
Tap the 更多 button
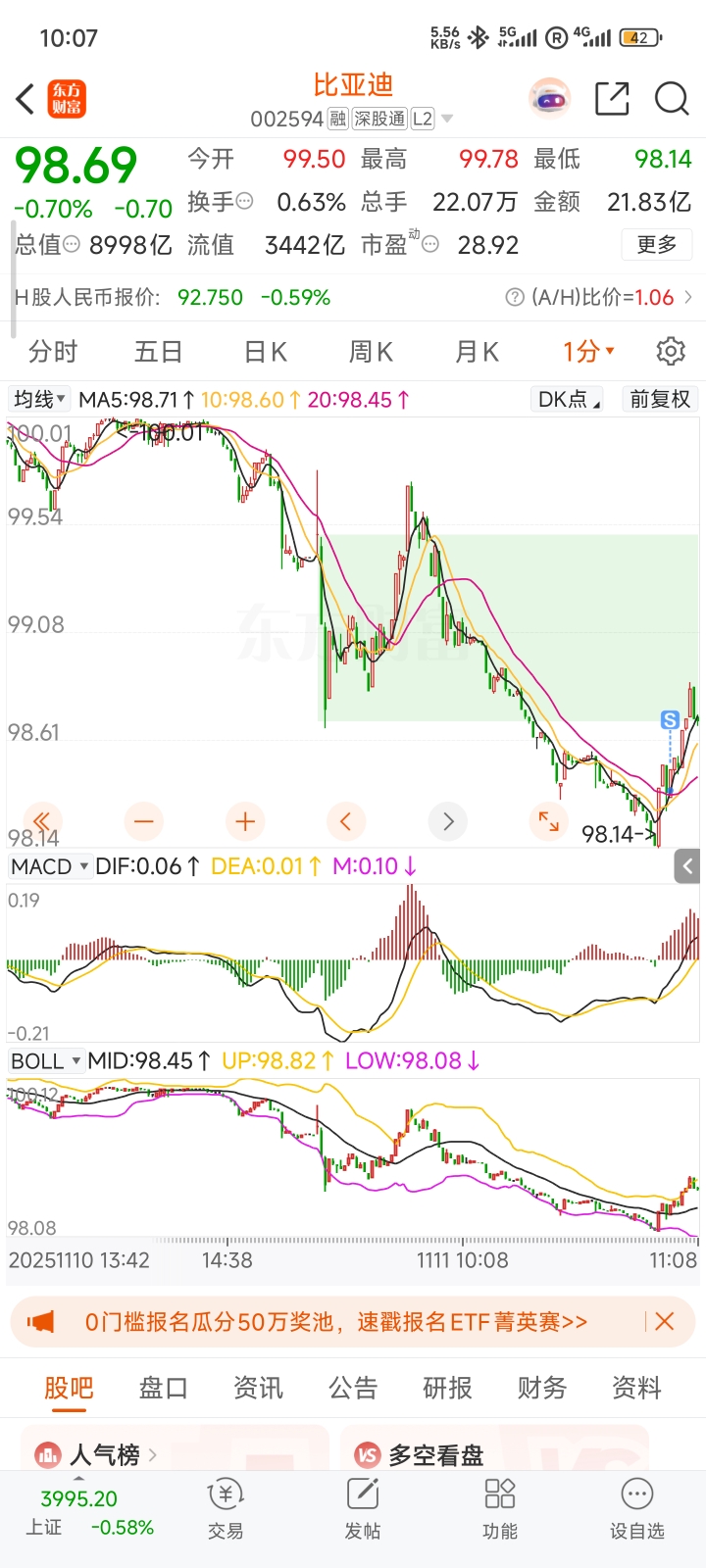pos(657,244)
